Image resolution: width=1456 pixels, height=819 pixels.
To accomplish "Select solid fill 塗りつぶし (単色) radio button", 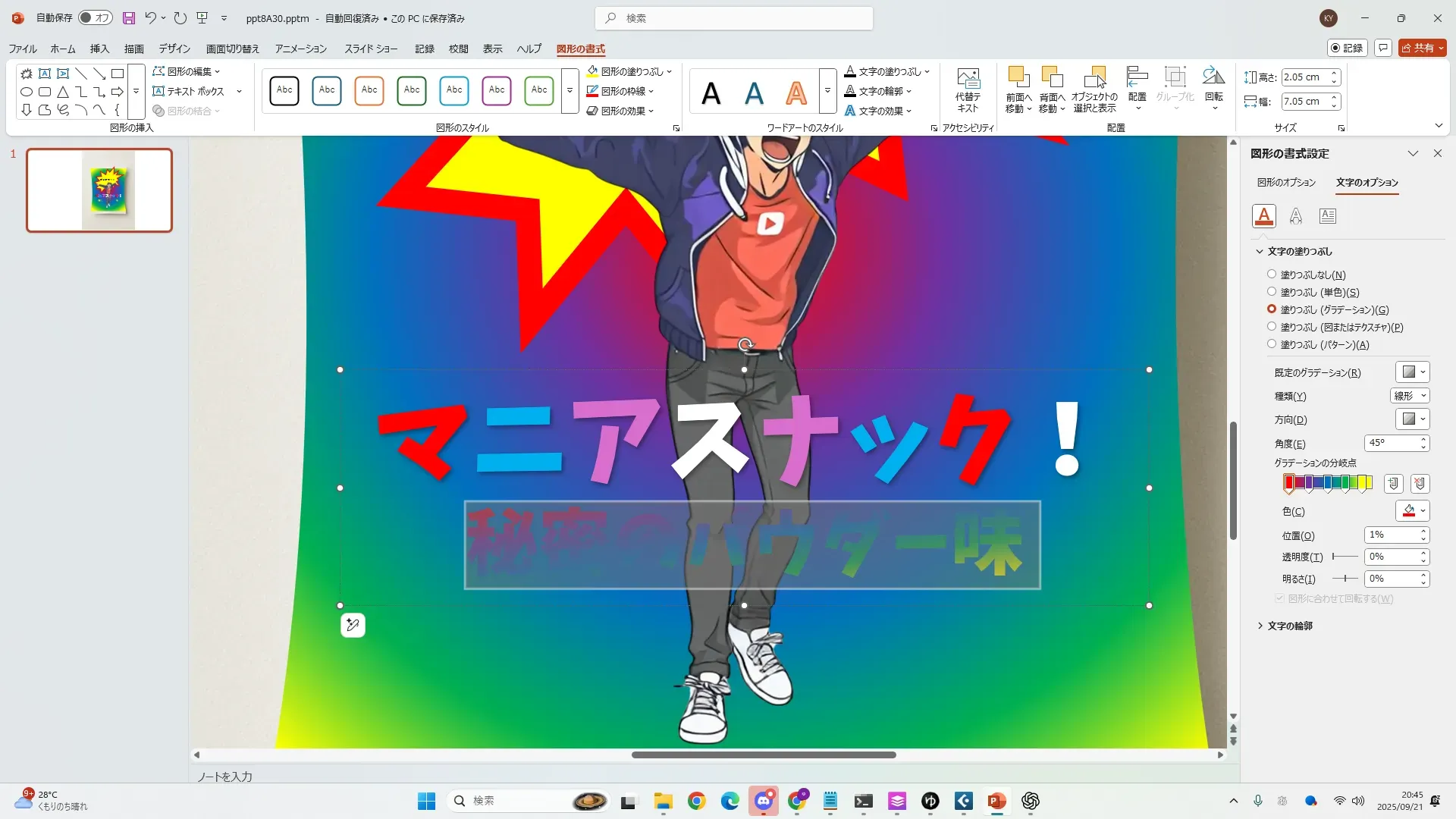I will click(1272, 292).
